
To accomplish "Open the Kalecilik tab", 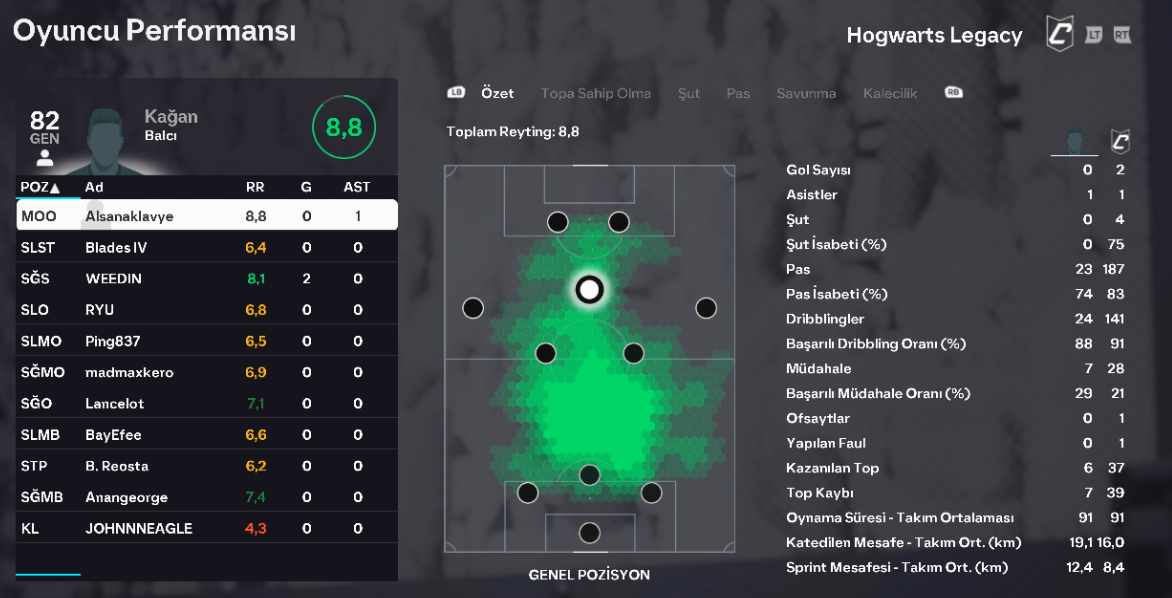I will point(890,93).
